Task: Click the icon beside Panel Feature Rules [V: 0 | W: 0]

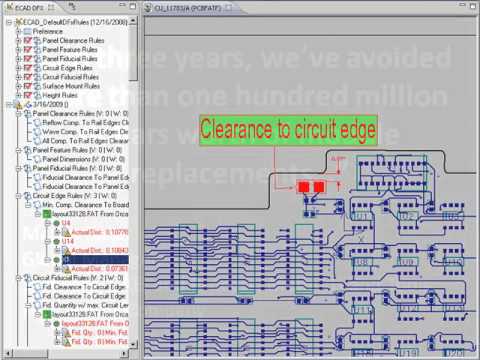Action: click(27, 150)
